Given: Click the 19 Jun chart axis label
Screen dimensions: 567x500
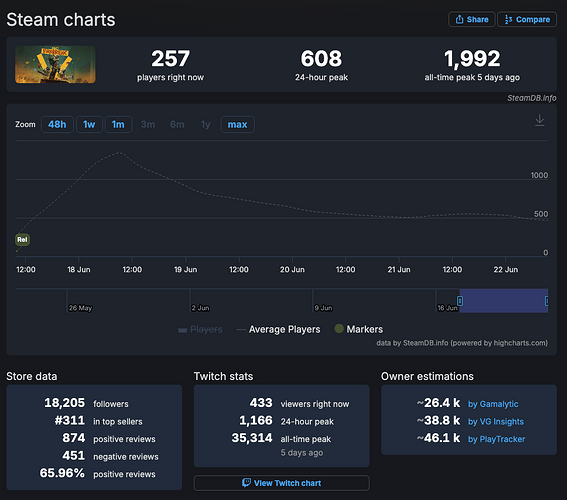Looking at the screenshot, I should pos(186,270).
